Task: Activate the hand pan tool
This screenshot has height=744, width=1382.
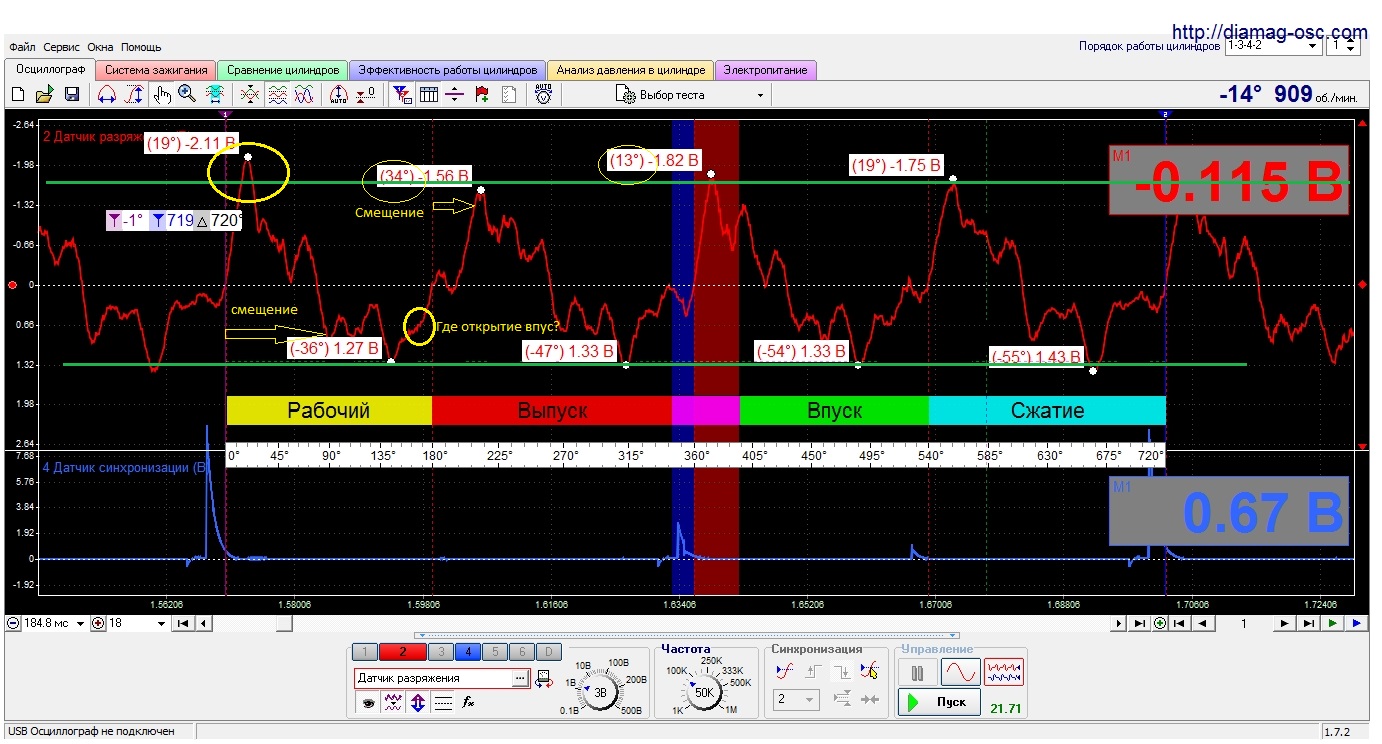Action: point(162,95)
